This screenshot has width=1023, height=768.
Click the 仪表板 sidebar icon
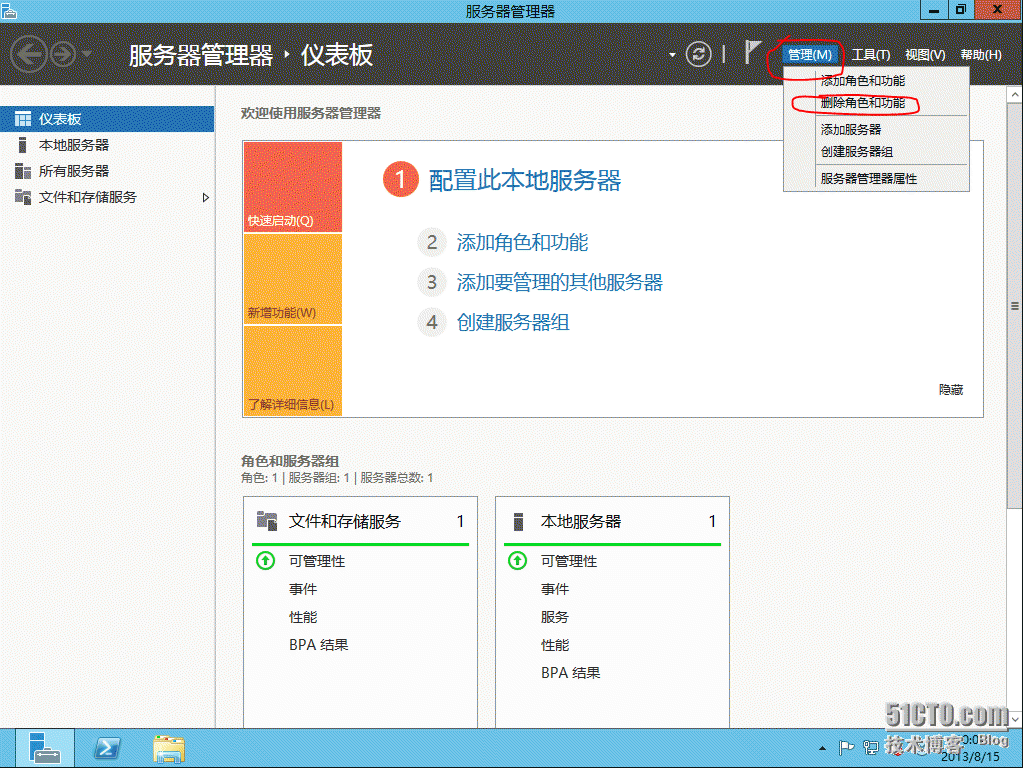(23, 119)
